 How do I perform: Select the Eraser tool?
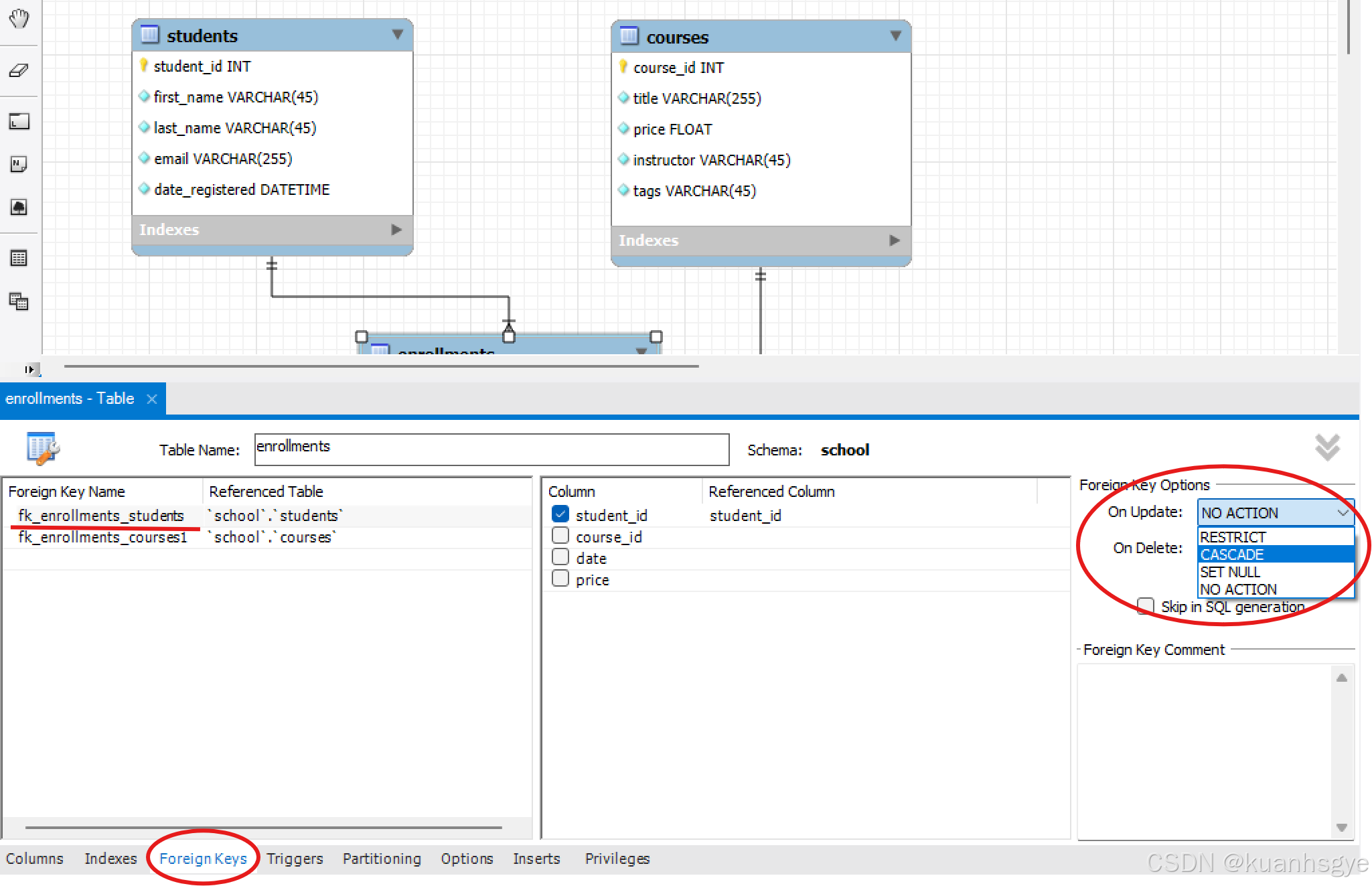pos(19,70)
